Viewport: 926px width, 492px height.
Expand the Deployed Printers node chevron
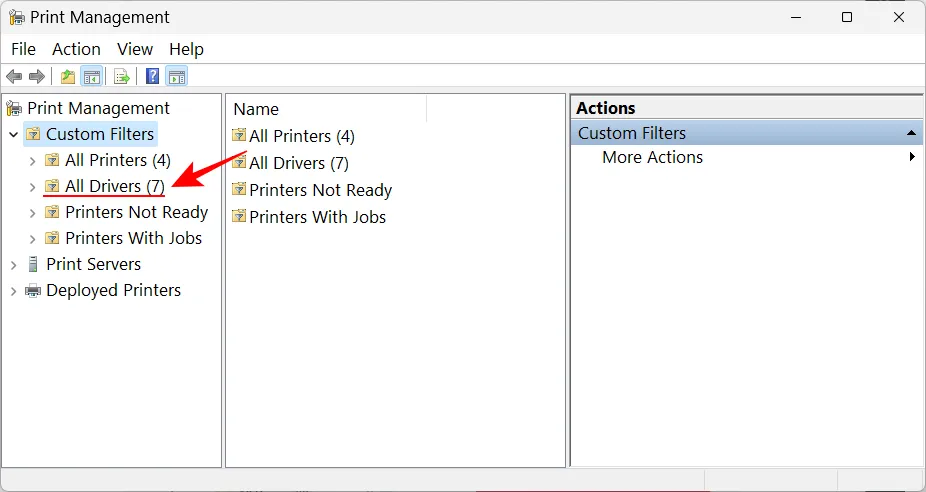13,291
